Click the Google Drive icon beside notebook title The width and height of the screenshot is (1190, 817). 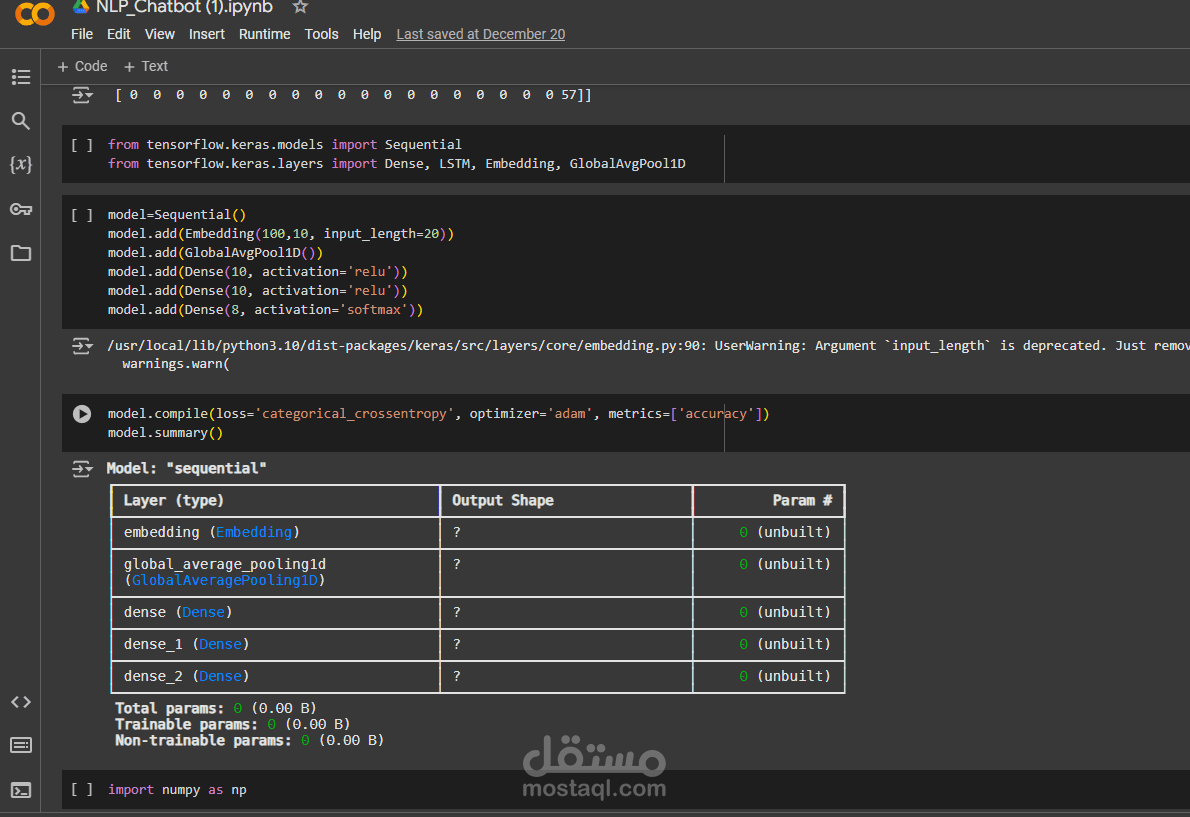(x=80, y=7)
